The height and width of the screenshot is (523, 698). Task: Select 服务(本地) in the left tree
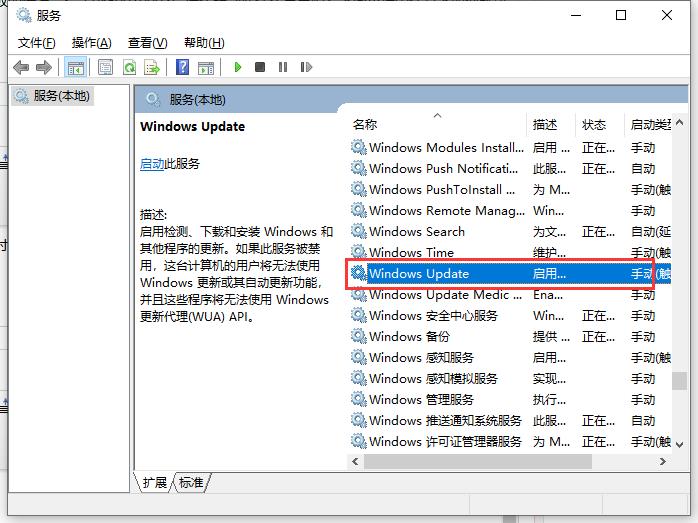(53, 96)
